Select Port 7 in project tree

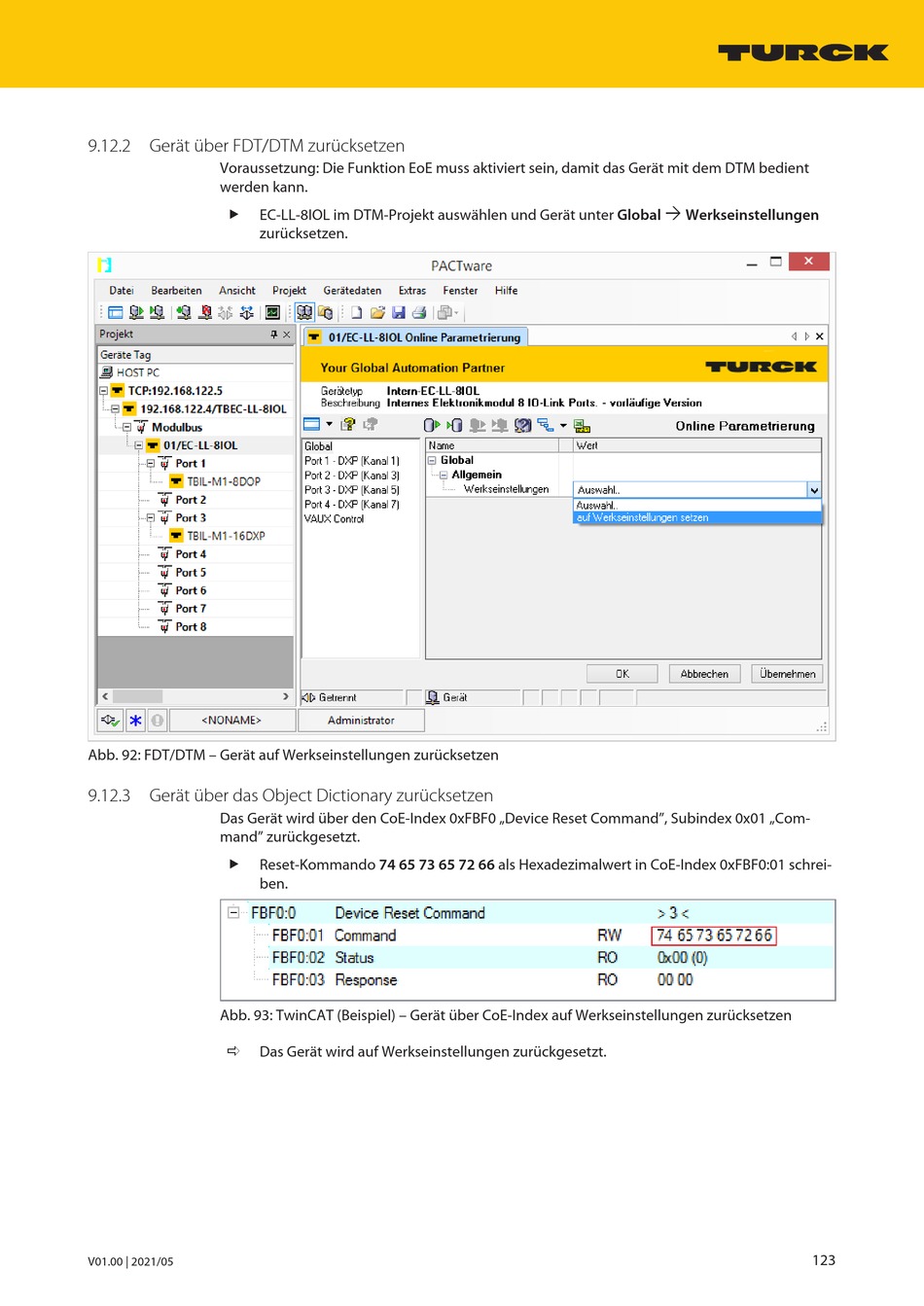point(191,609)
